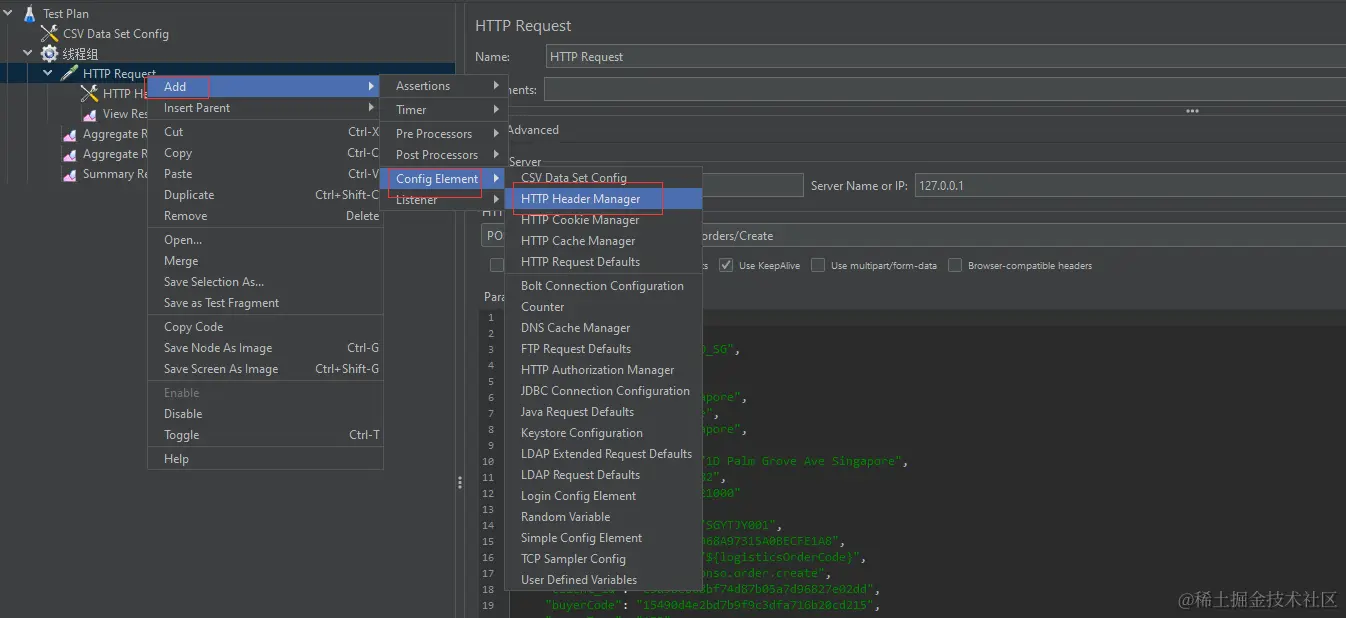The image size is (1346, 618).
Task: Select the CSV Data Set Config wrench icon
Action: click(49, 34)
